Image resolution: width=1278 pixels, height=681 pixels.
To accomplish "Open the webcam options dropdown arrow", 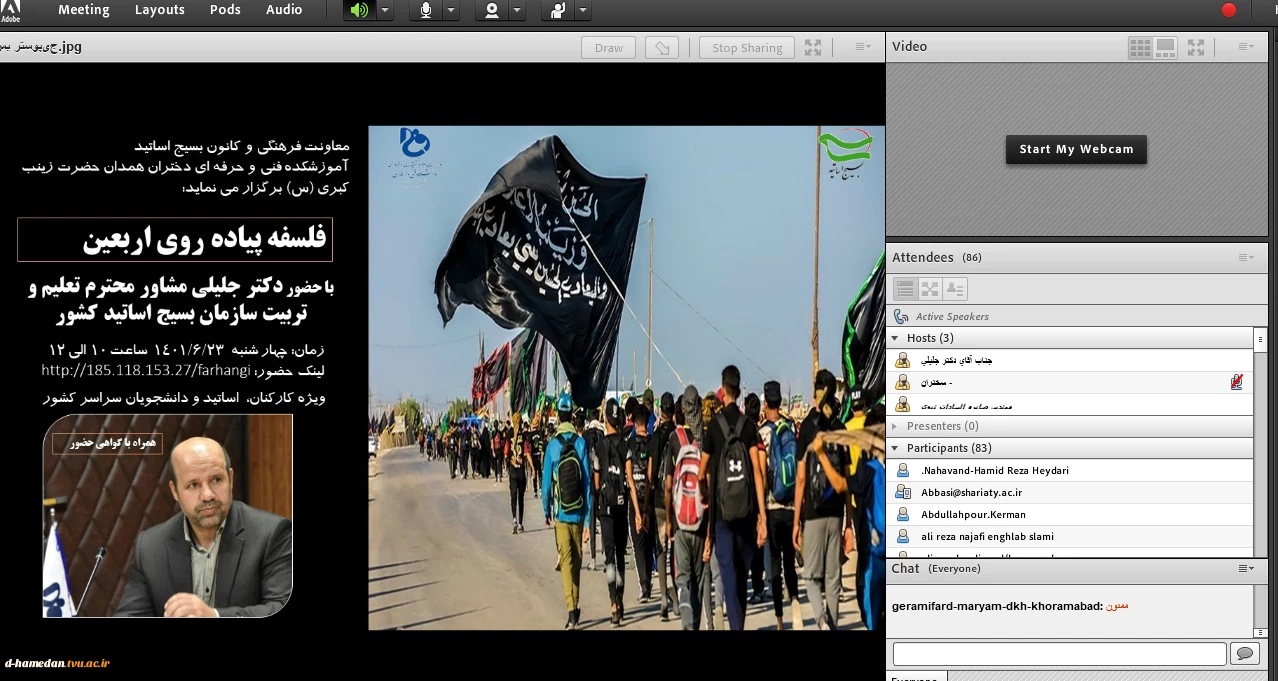I will (x=517, y=10).
